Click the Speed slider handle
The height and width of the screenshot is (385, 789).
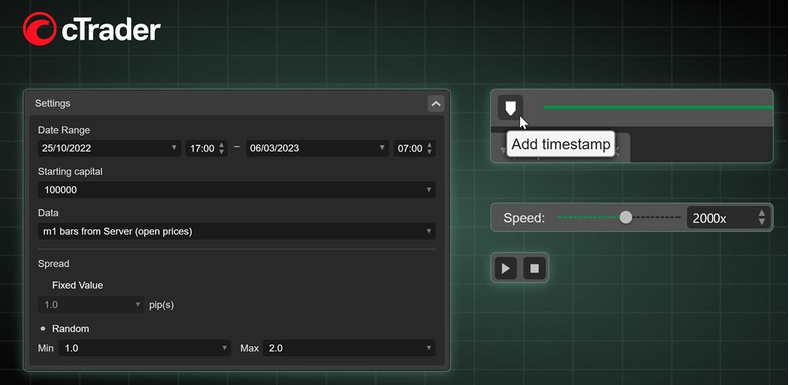coord(625,217)
